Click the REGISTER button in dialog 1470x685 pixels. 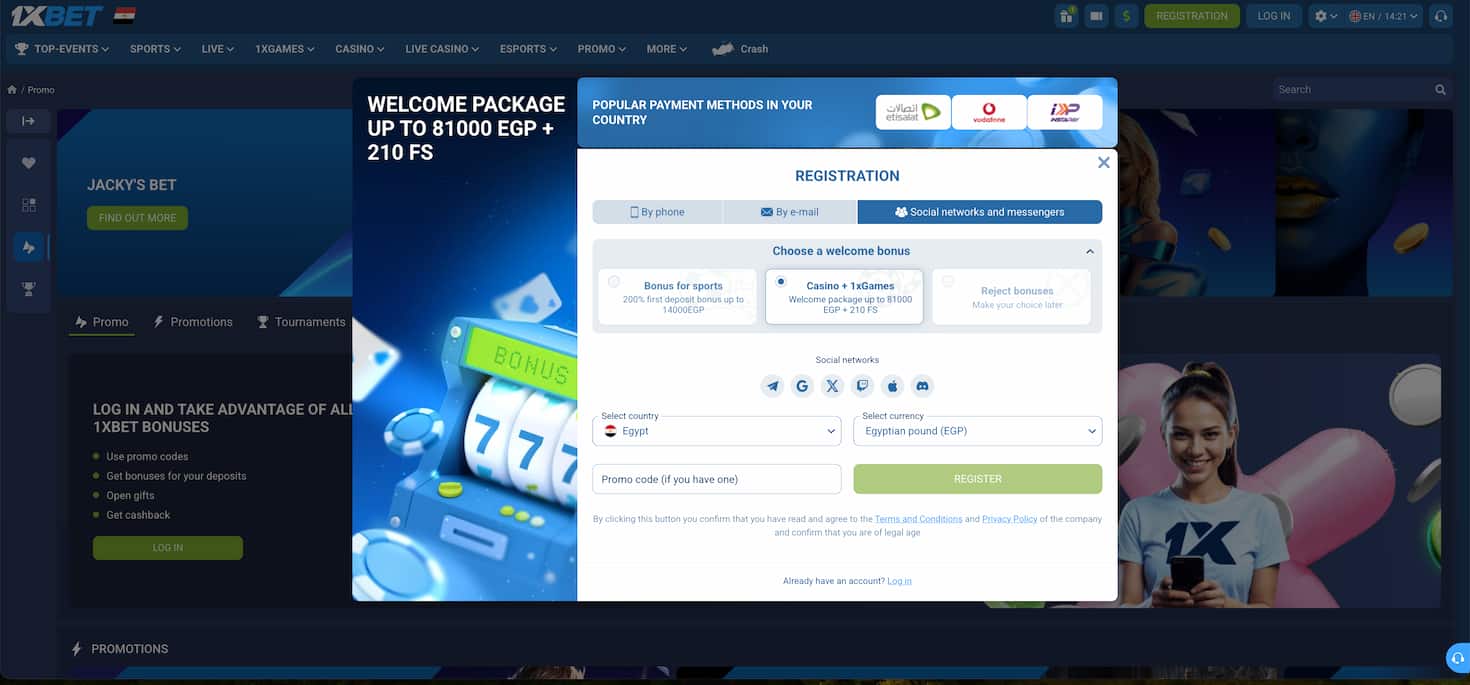[978, 479]
